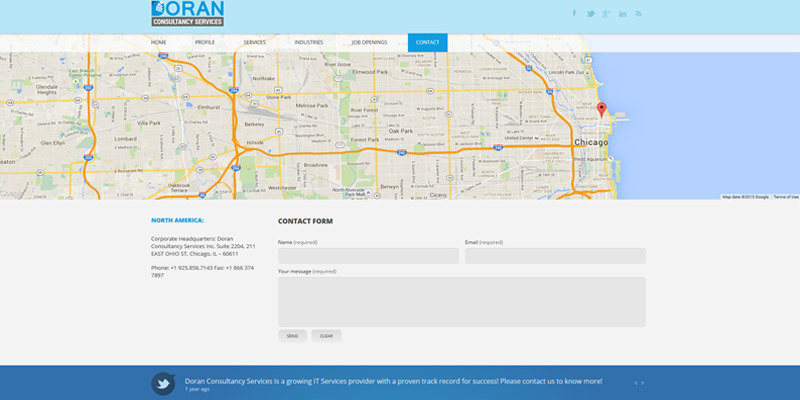This screenshot has height=400, width=800.
Task: Select the Services menu item
Action: 255,43
